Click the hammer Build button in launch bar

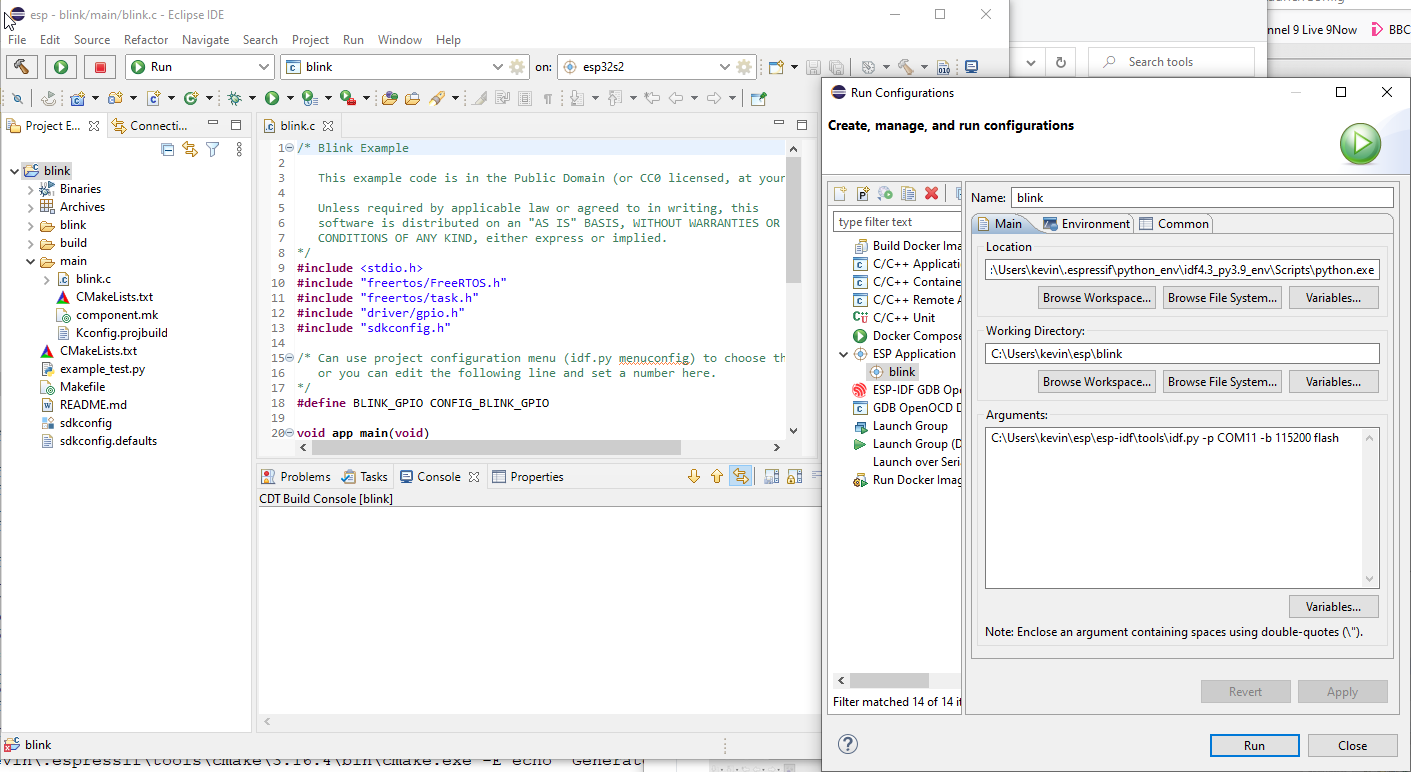tap(22, 67)
